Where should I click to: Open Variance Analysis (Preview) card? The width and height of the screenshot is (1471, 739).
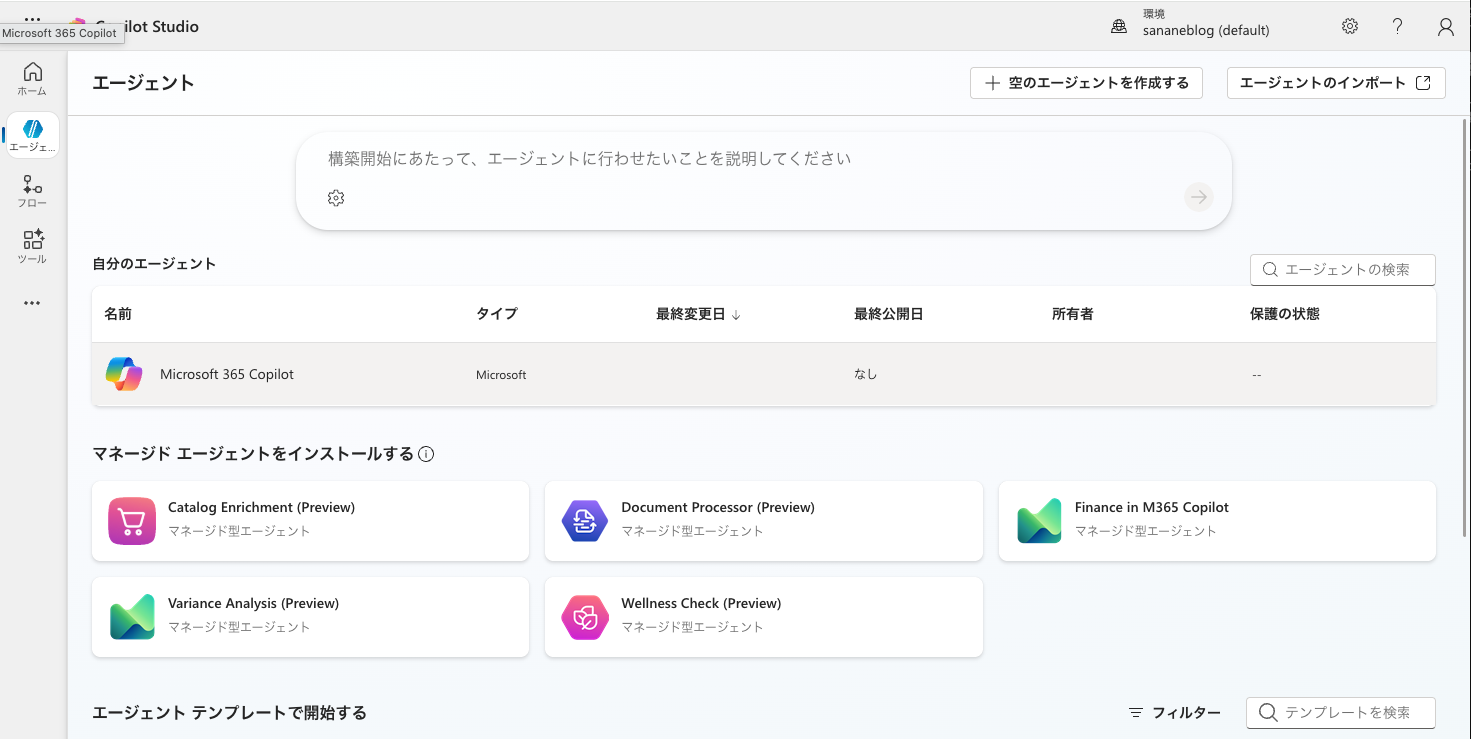[x=310, y=617]
